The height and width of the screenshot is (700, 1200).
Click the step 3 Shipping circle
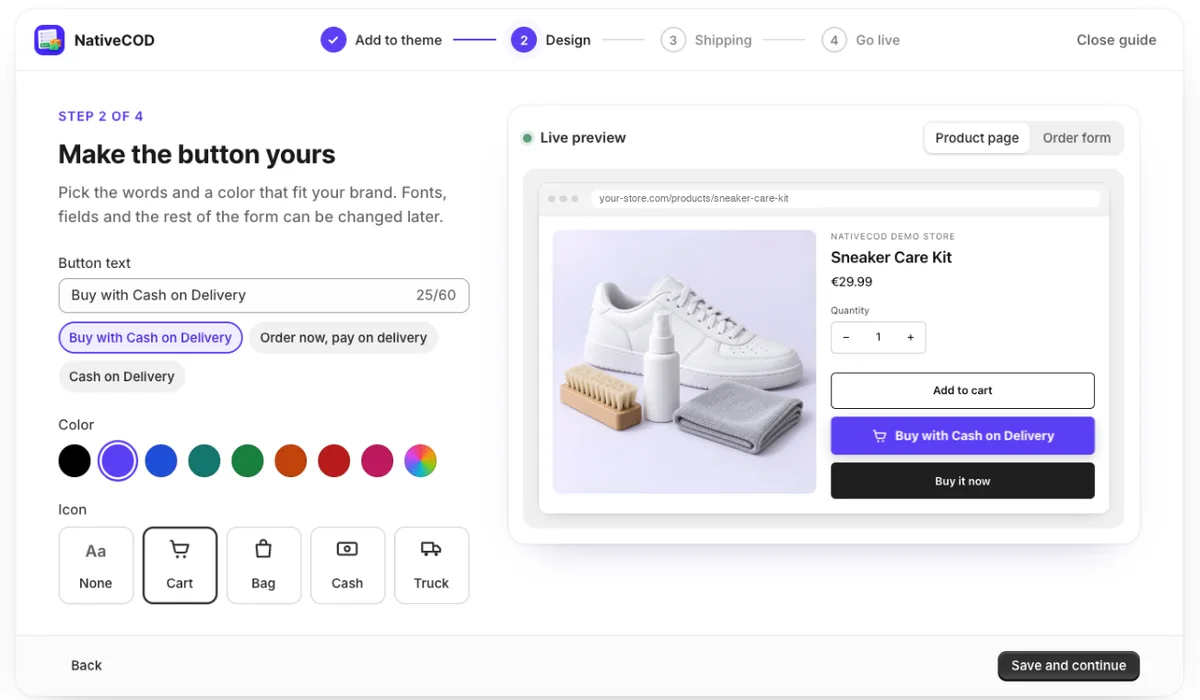point(673,40)
